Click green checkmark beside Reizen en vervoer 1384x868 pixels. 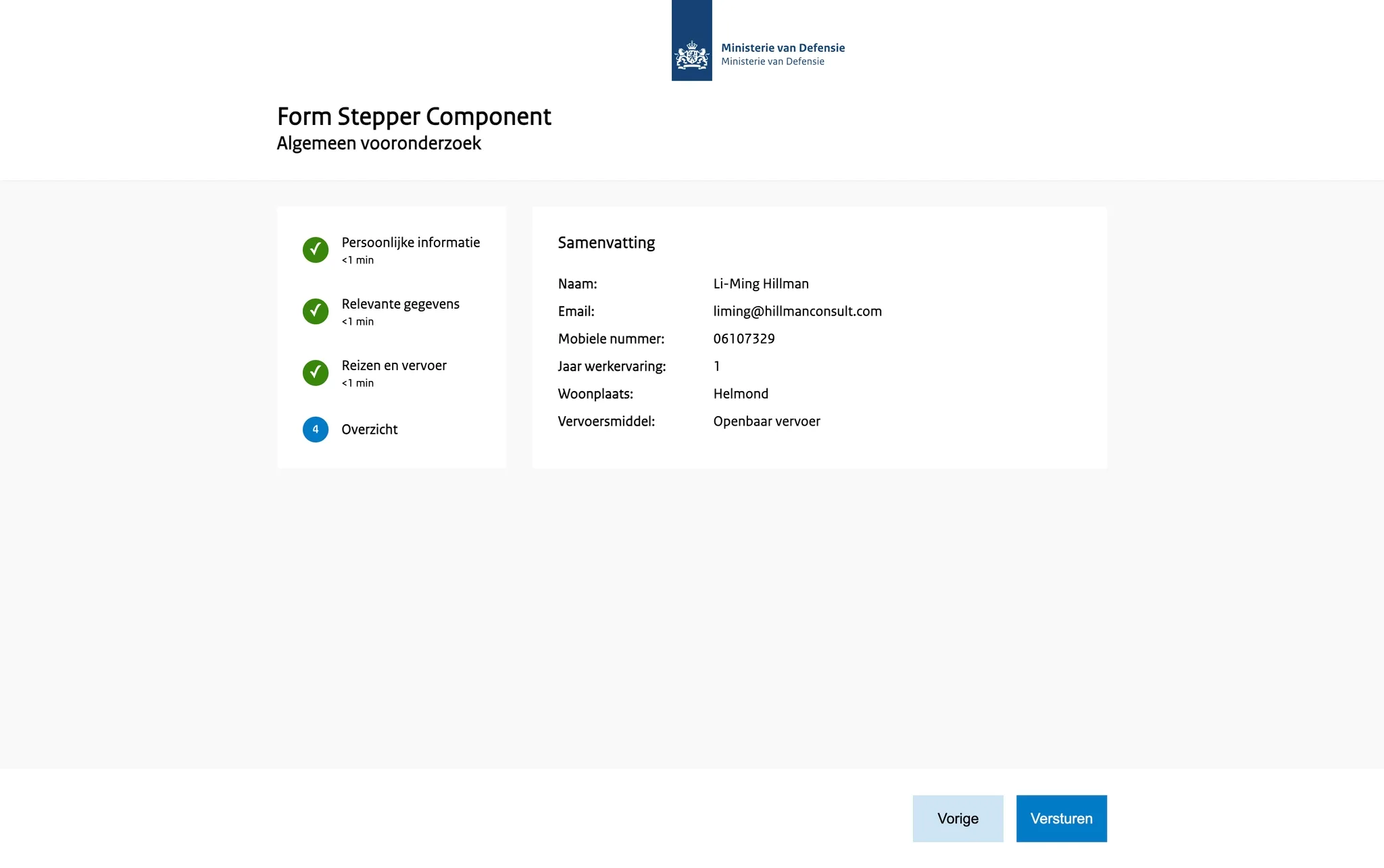pos(316,373)
